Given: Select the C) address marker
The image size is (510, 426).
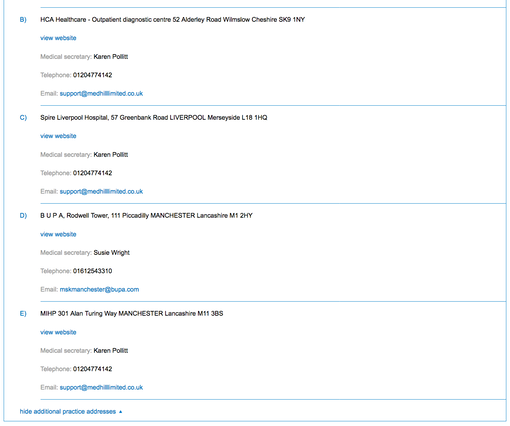Looking at the screenshot, I should point(23,118).
